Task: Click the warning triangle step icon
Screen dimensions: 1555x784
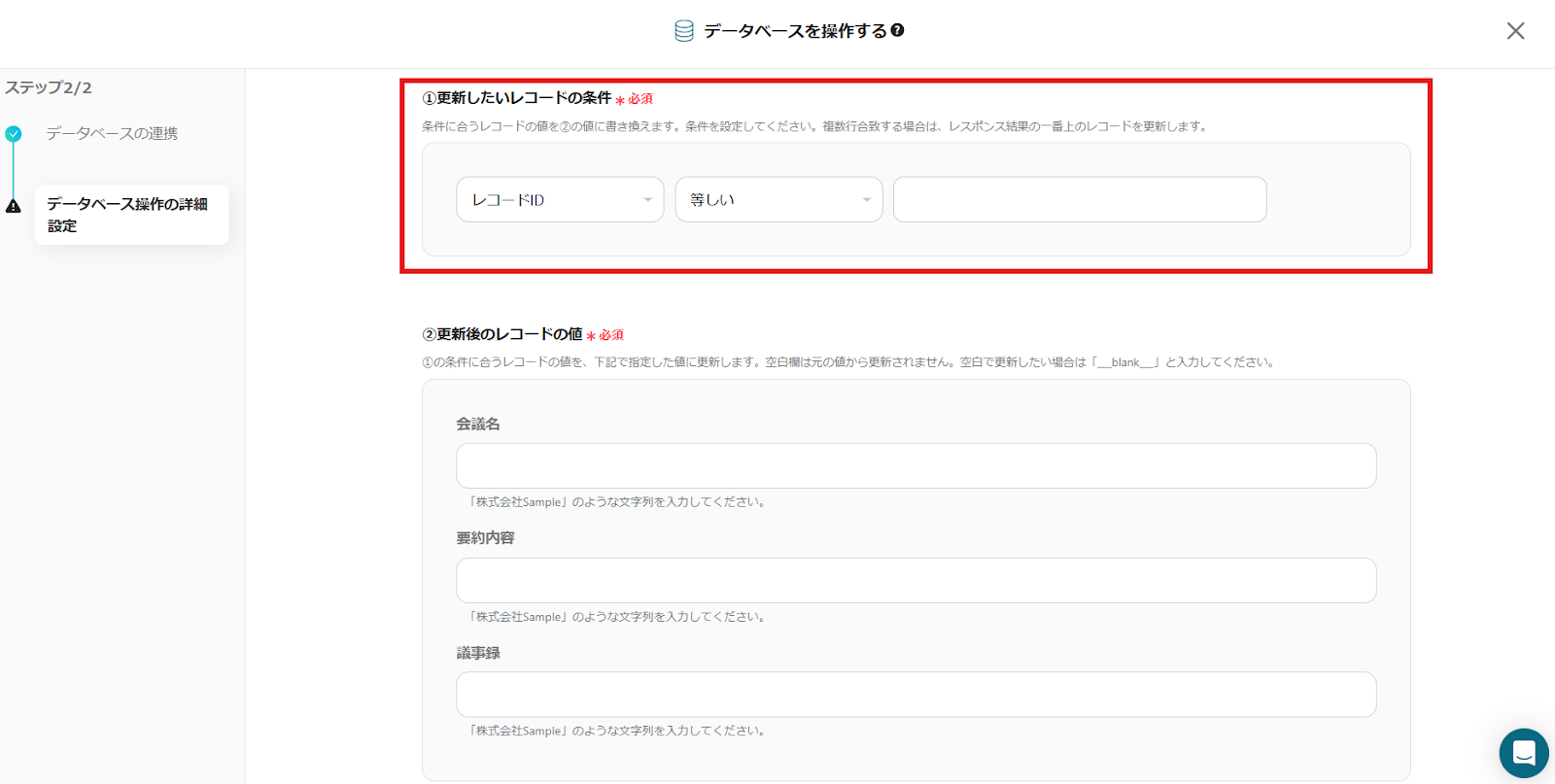Action: pos(14,206)
